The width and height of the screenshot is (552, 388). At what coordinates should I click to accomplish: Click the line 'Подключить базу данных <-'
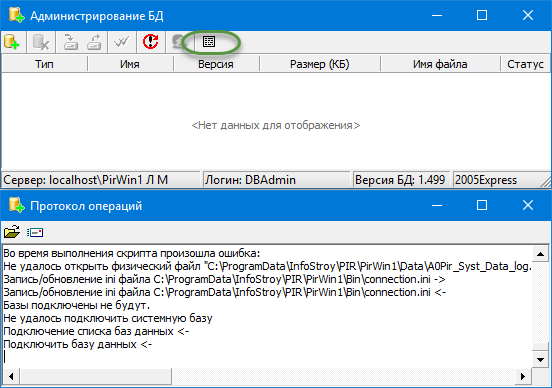[x=78, y=344]
